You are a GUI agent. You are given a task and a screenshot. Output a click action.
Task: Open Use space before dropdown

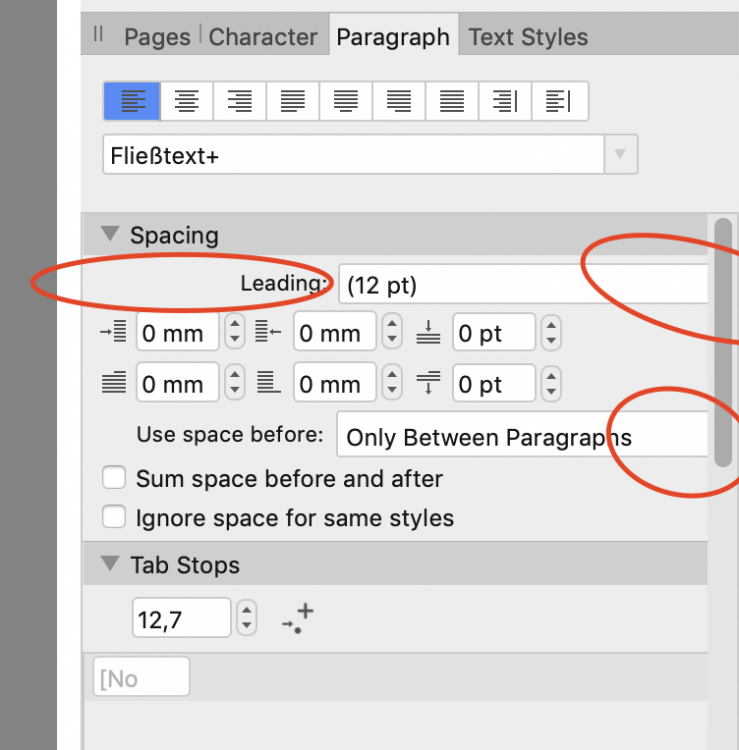pos(520,437)
